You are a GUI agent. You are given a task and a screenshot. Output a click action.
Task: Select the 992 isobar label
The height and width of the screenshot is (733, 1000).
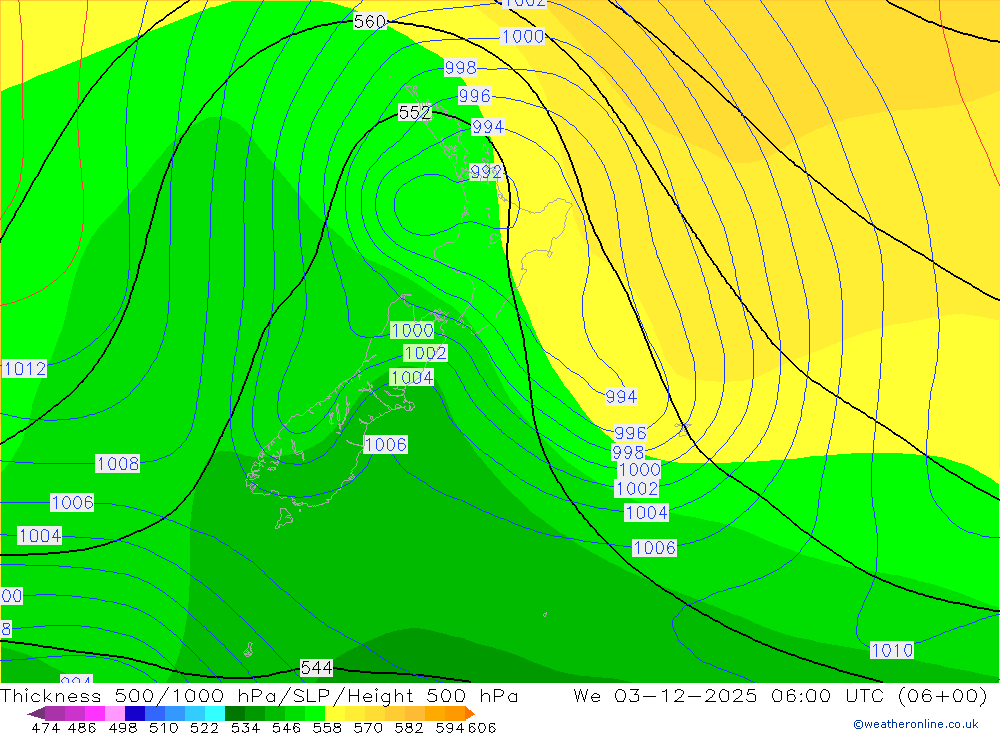tap(486, 172)
